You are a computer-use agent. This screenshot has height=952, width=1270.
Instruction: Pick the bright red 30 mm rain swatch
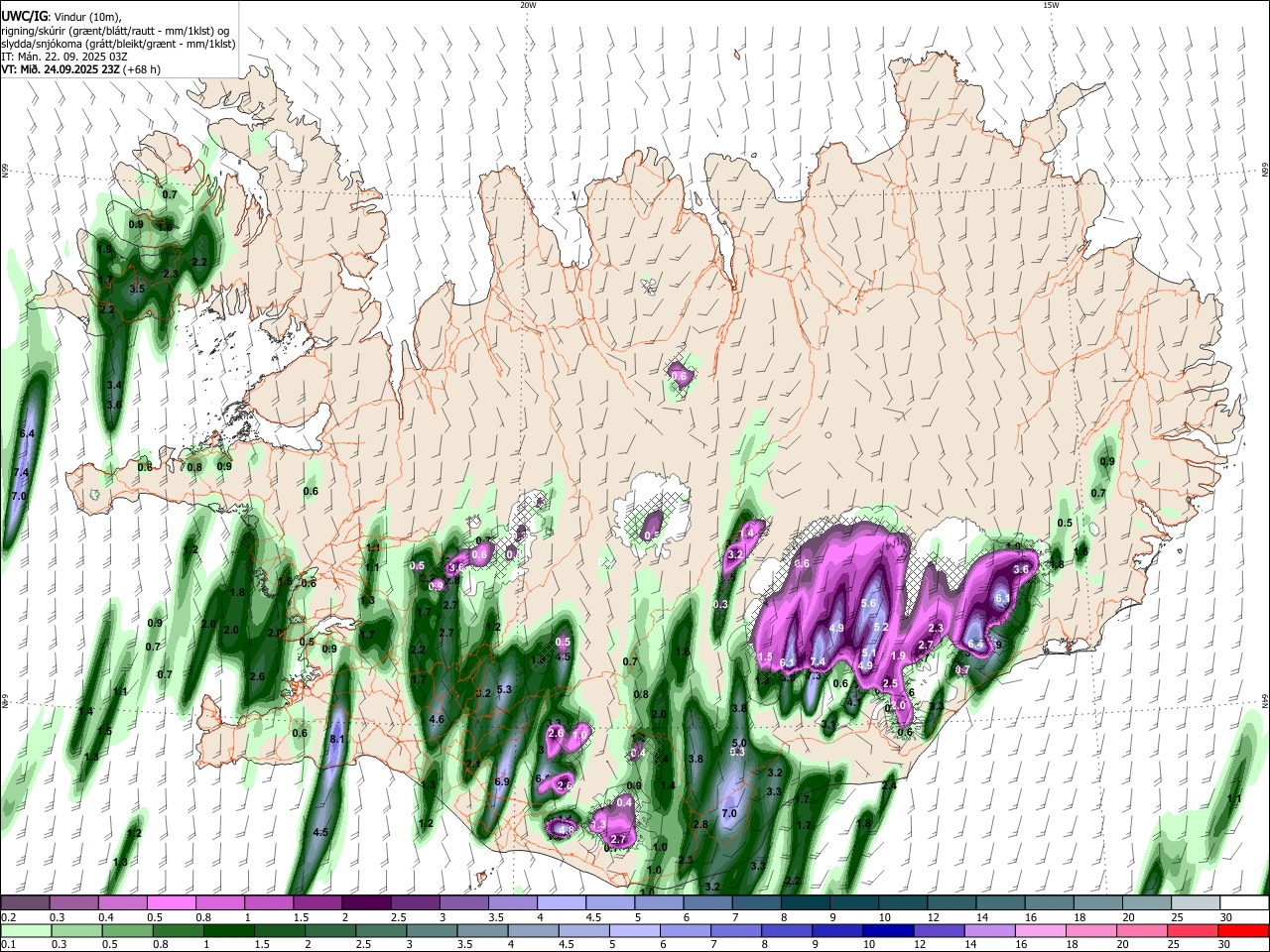click(1244, 930)
